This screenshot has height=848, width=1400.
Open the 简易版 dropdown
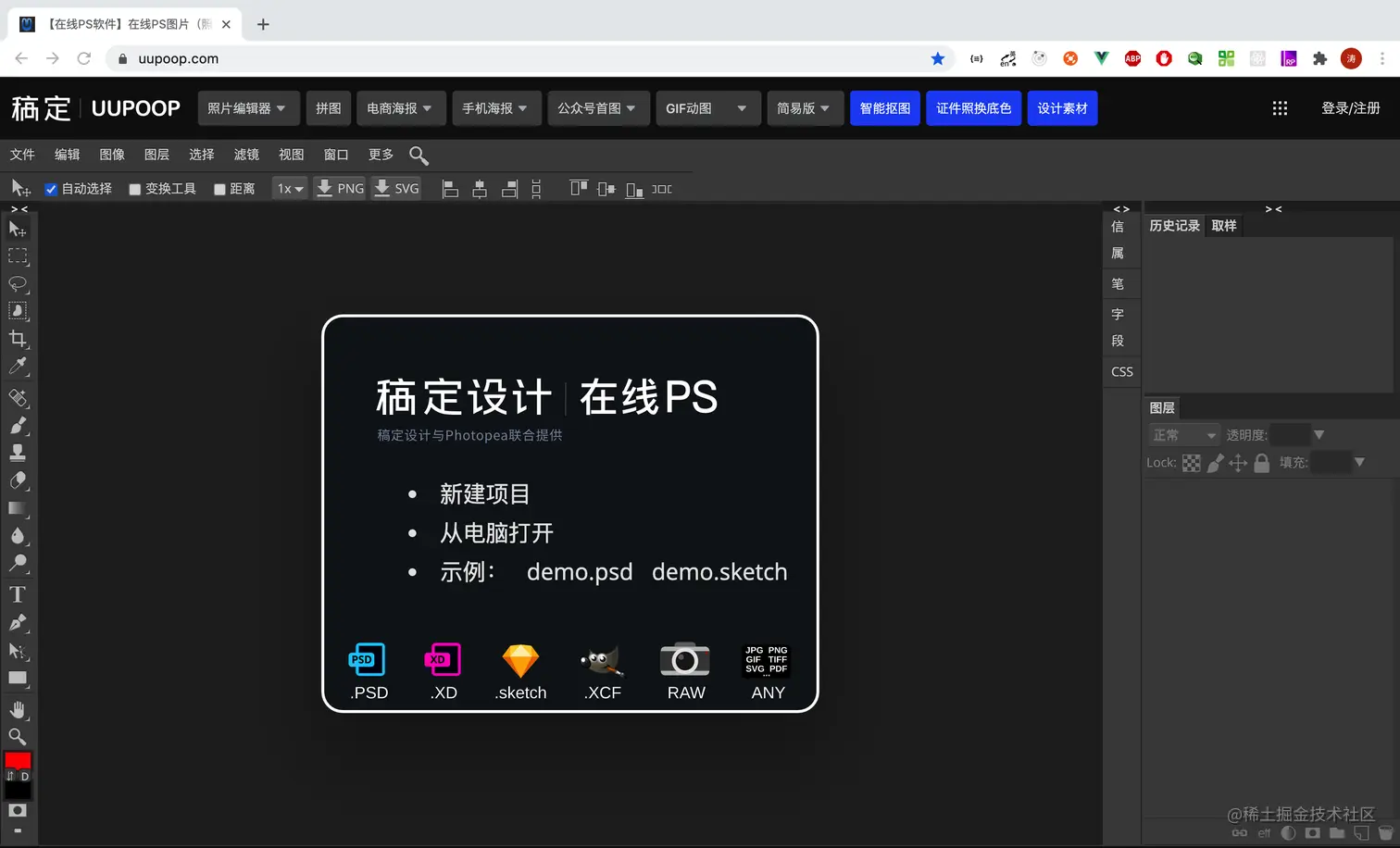(805, 108)
